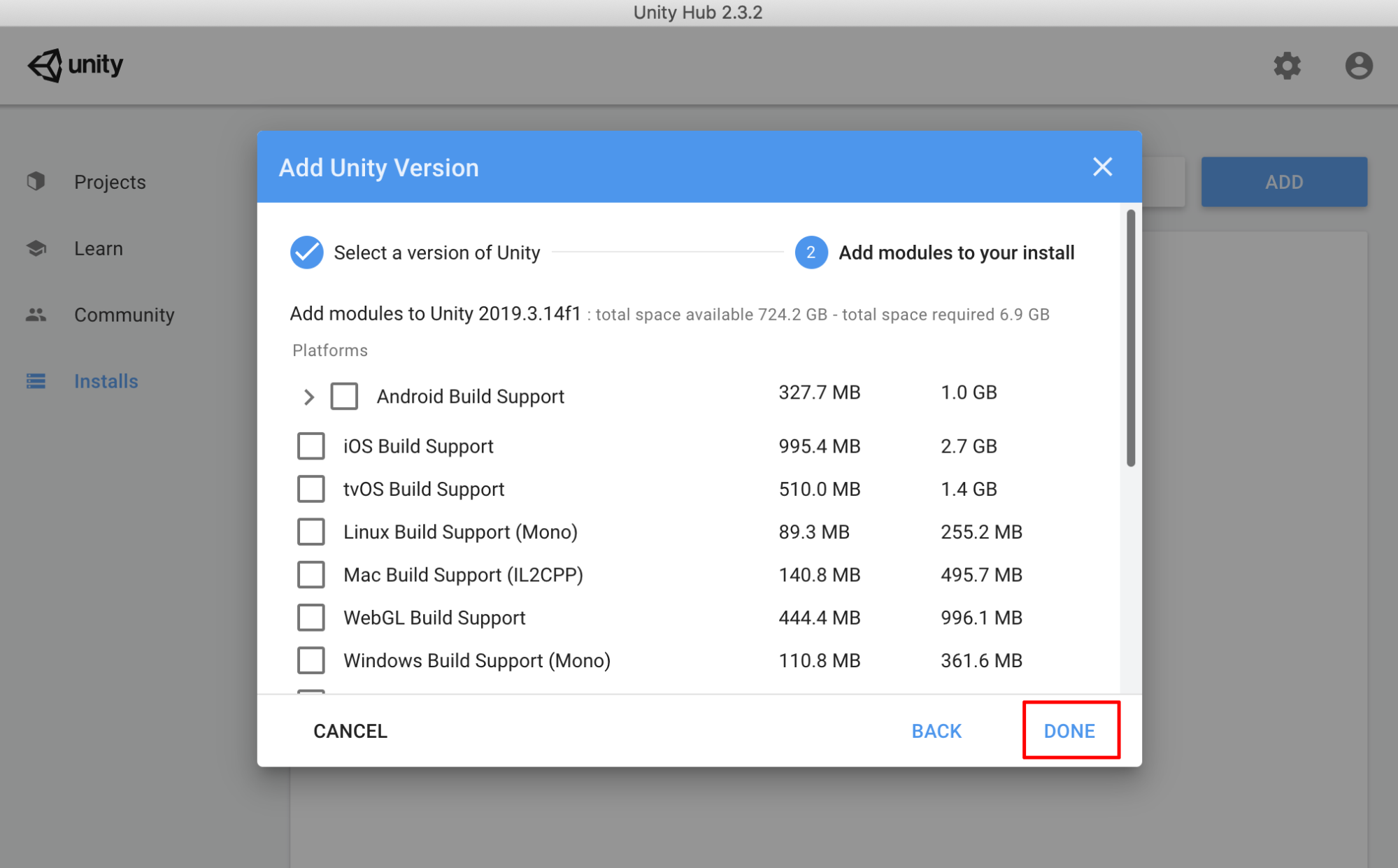Click the Community people icon
This screenshot has height=868, width=1398.
coord(36,315)
